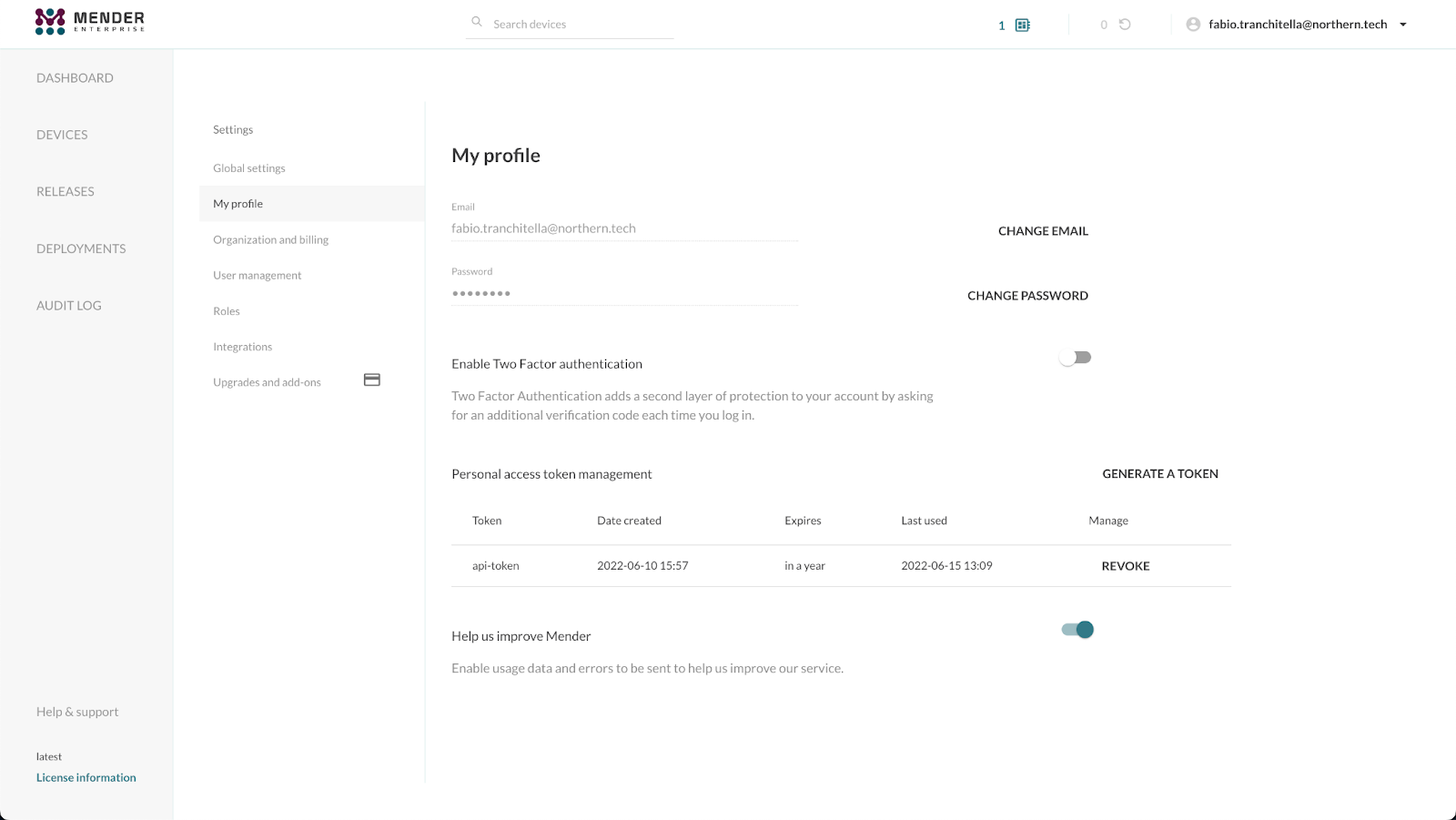This screenshot has width=1456, height=820.
Task: Click the user avatar icon near the email
Action: (1192, 24)
